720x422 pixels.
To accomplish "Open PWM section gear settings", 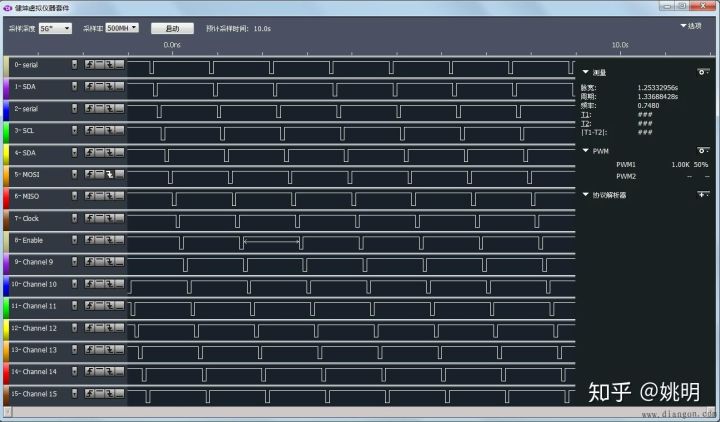I will (703, 151).
